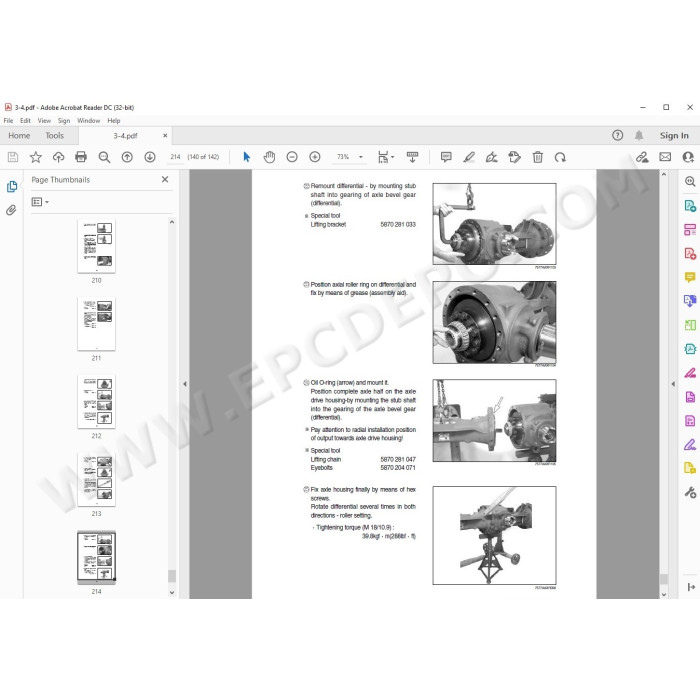The height and width of the screenshot is (700, 700).
Task: Rotate the page view icon
Action: point(560,157)
